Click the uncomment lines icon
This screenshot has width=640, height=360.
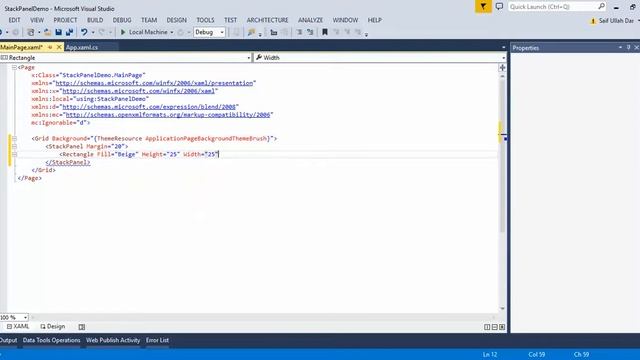click(310, 32)
